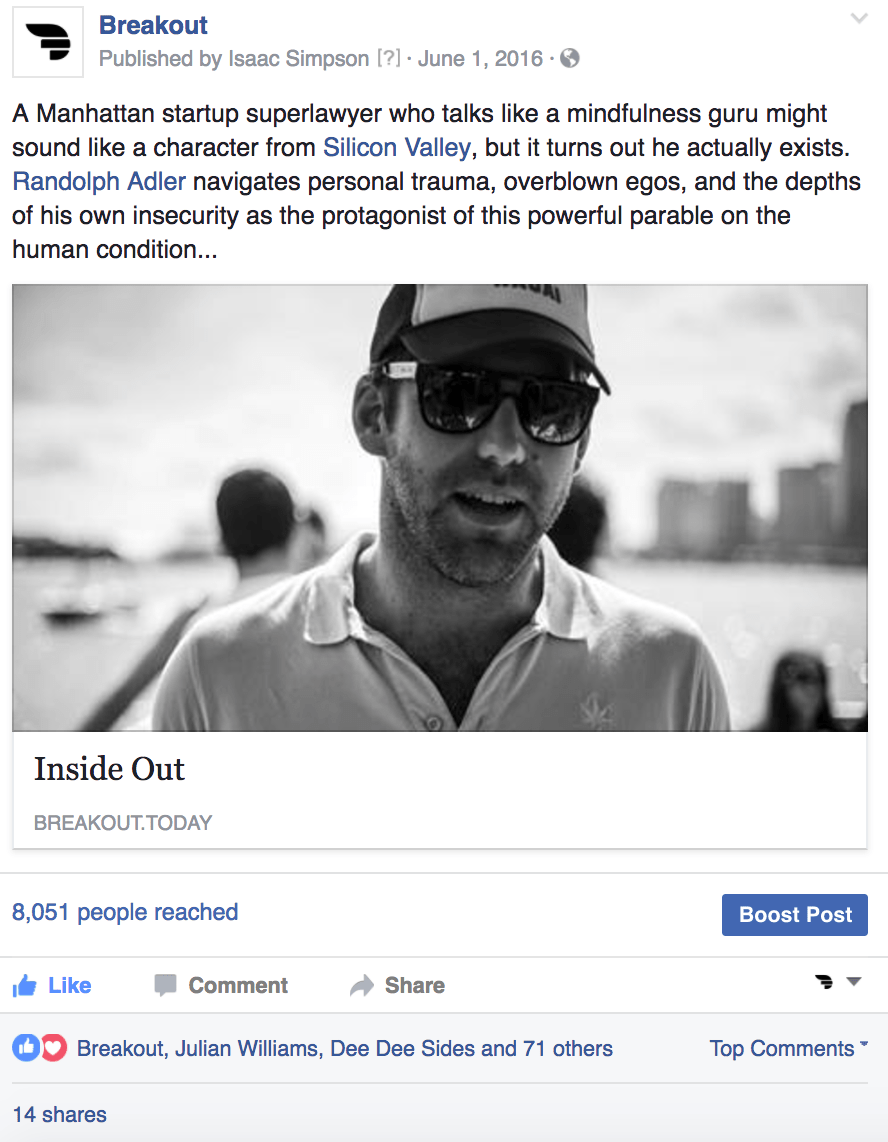View the 14 shares list
Screen dimensions: 888x1142
pyautogui.click(x=60, y=1114)
